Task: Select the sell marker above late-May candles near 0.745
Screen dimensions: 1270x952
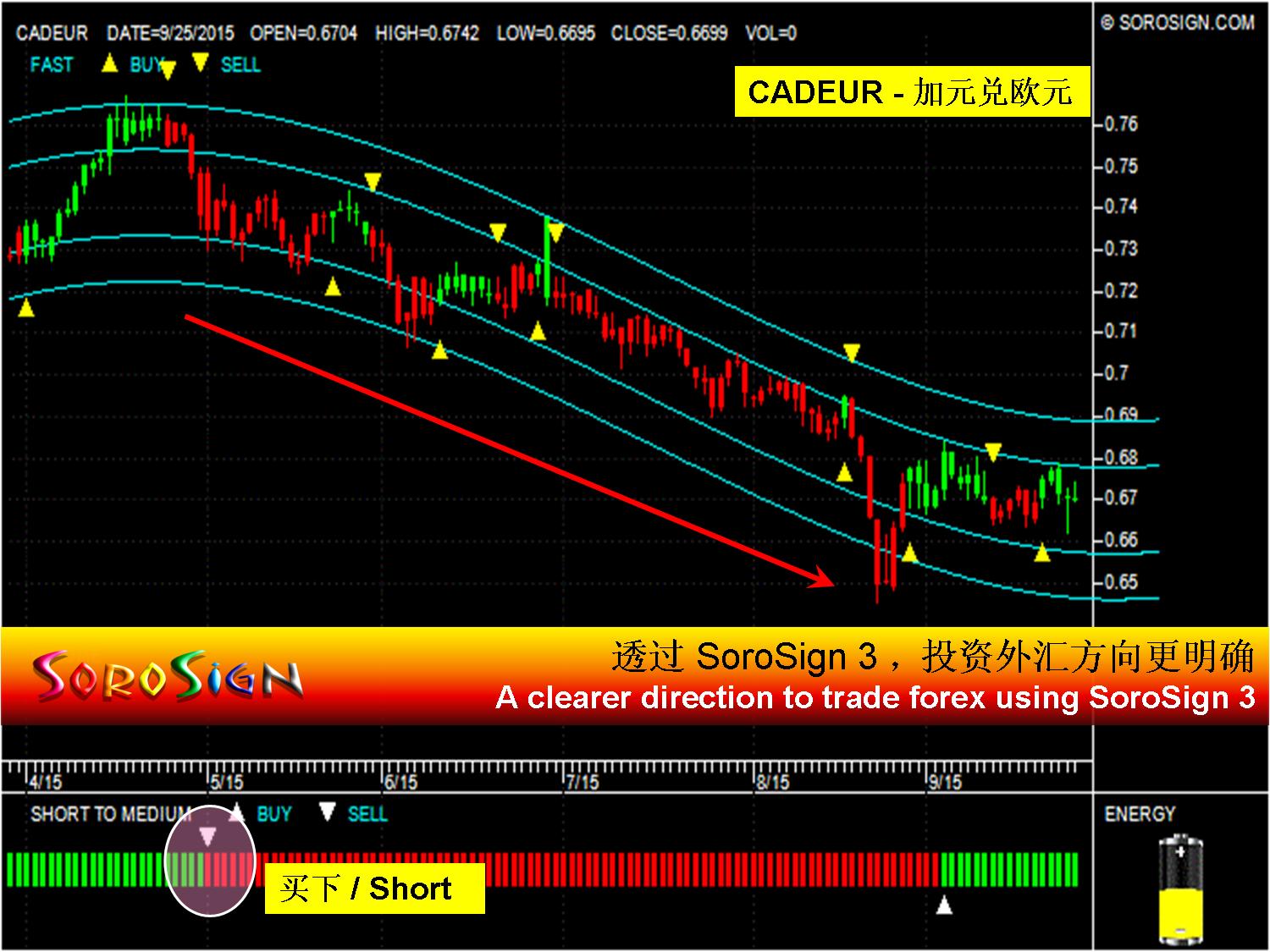Action: 373,181
